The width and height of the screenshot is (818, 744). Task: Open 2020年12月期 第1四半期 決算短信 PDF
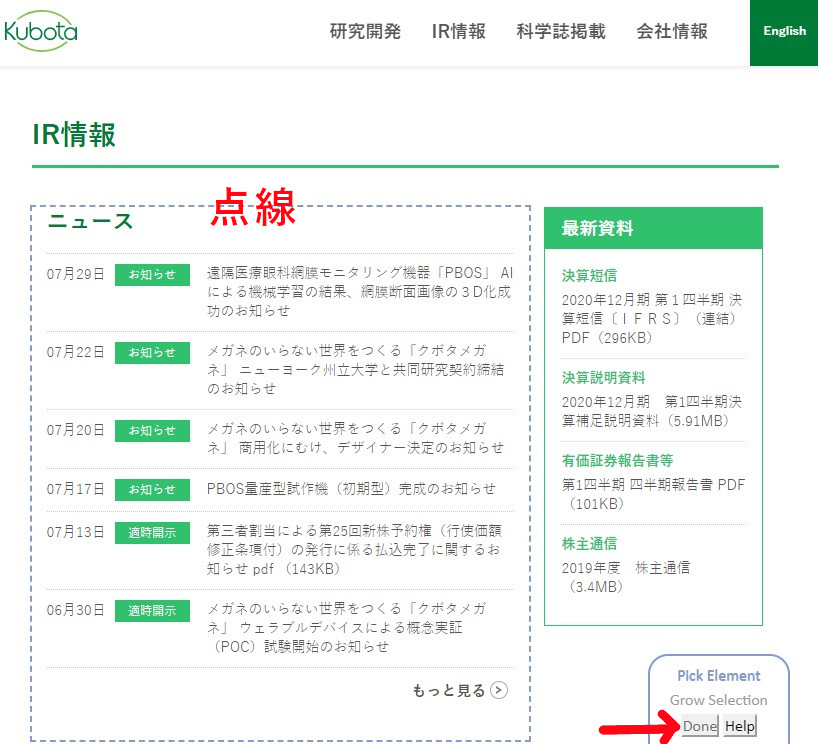pos(652,318)
